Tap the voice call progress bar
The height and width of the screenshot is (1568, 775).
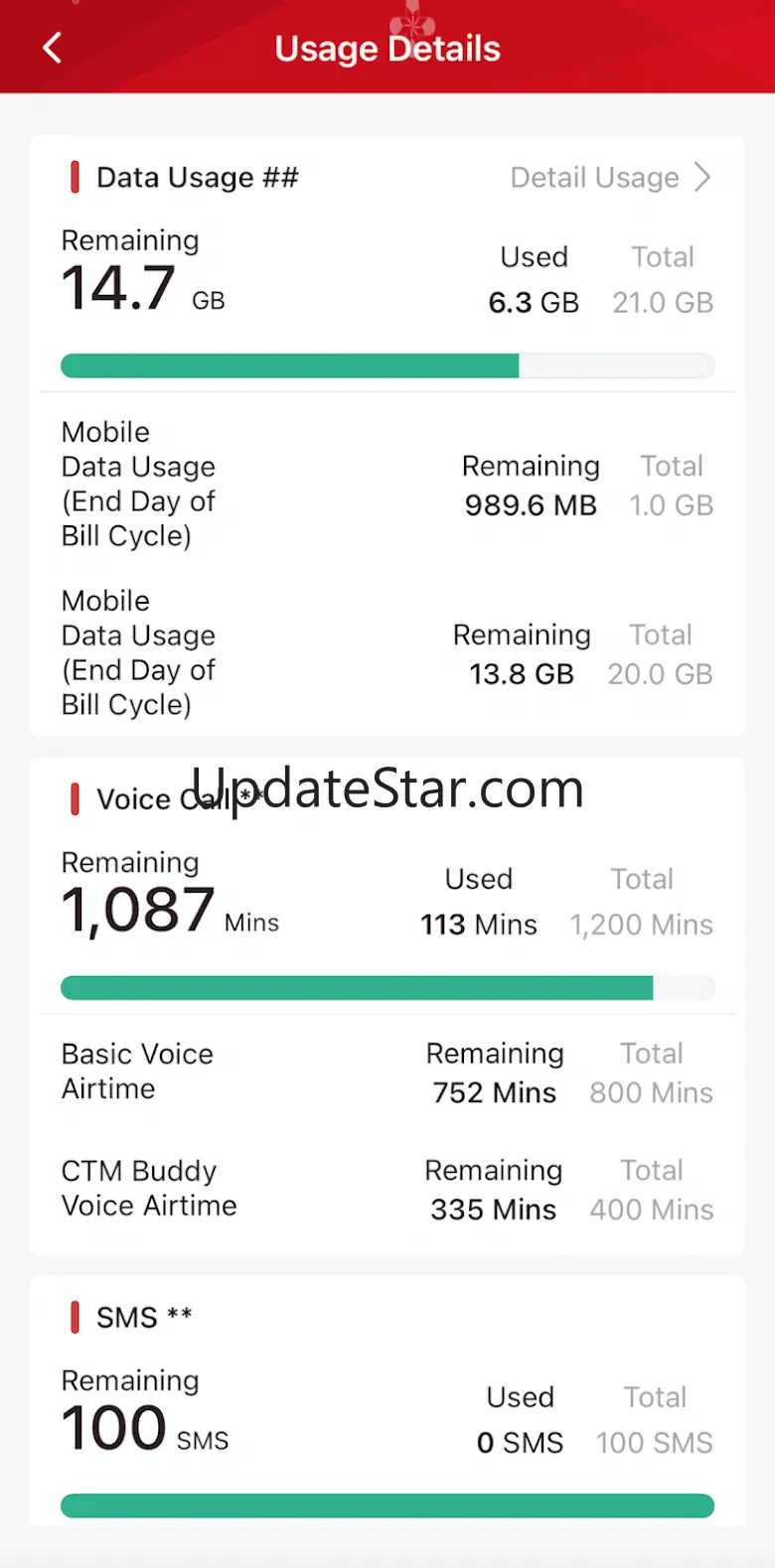[387, 987]
